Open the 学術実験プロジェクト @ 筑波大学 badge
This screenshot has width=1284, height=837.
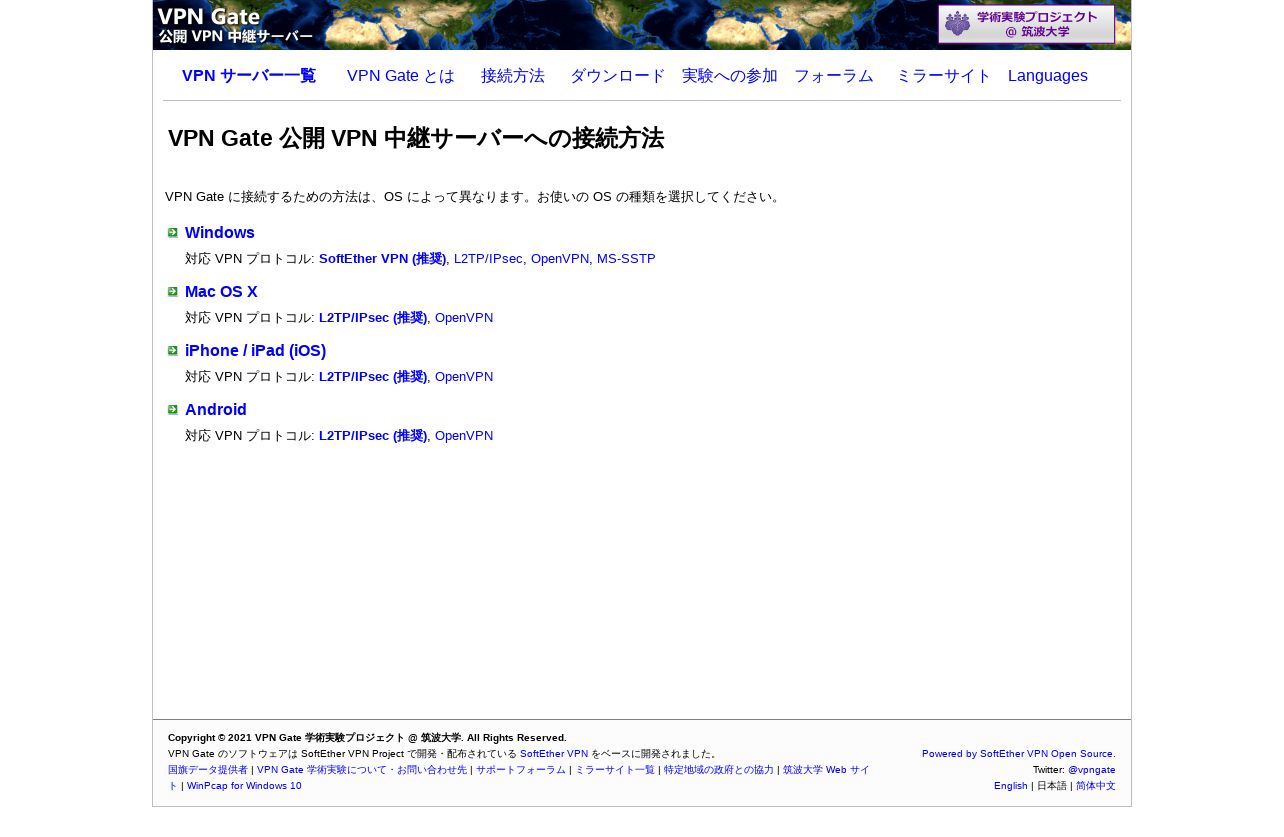coord(1026,24)
